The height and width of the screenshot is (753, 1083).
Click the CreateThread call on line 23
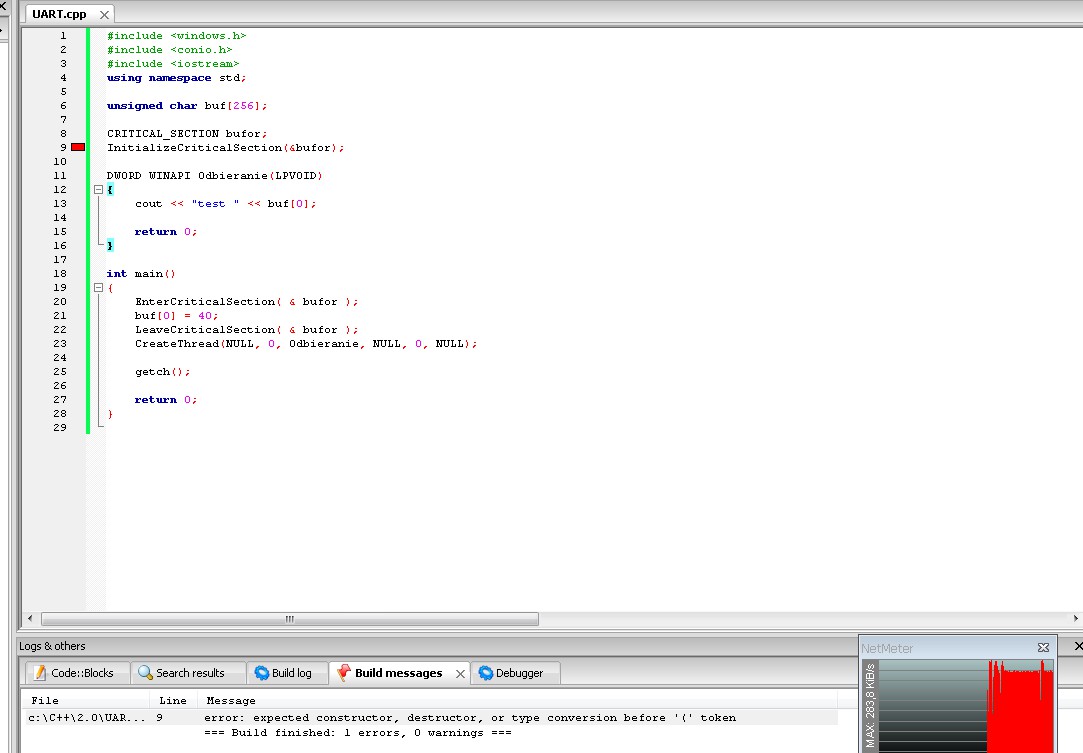pos(306,344)
